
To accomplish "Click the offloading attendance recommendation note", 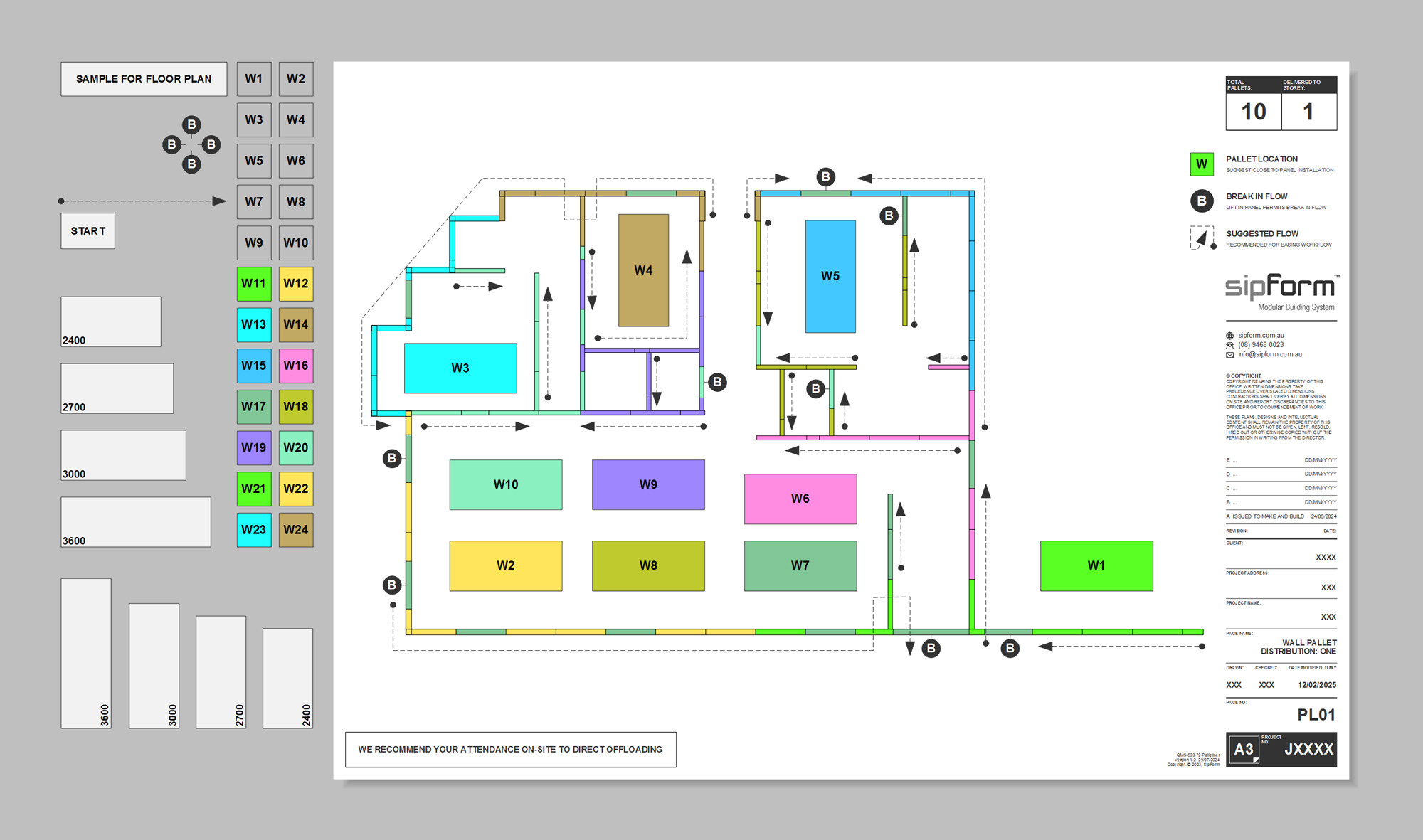I will click(510, 750).
